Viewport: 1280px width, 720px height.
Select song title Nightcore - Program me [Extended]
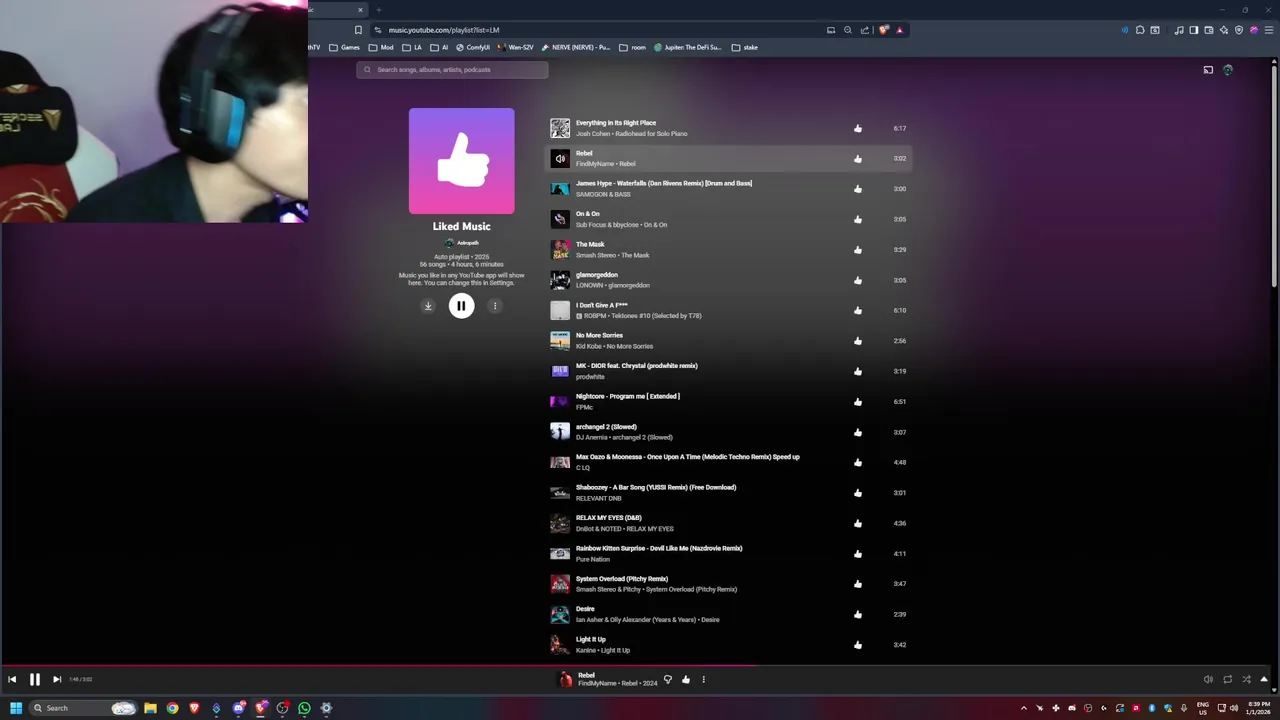[x=628, y=396]
